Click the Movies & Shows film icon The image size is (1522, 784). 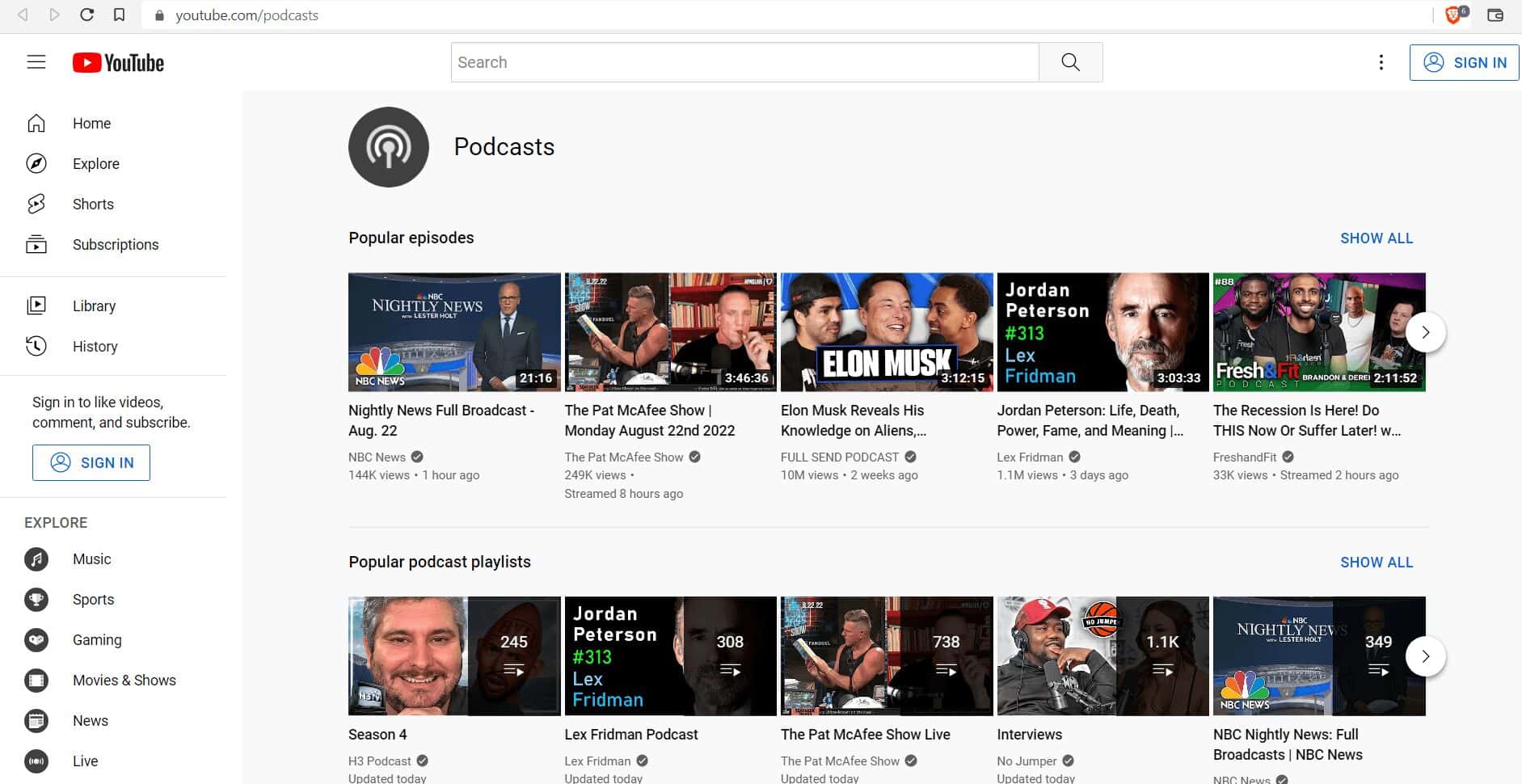coord(36,680)
